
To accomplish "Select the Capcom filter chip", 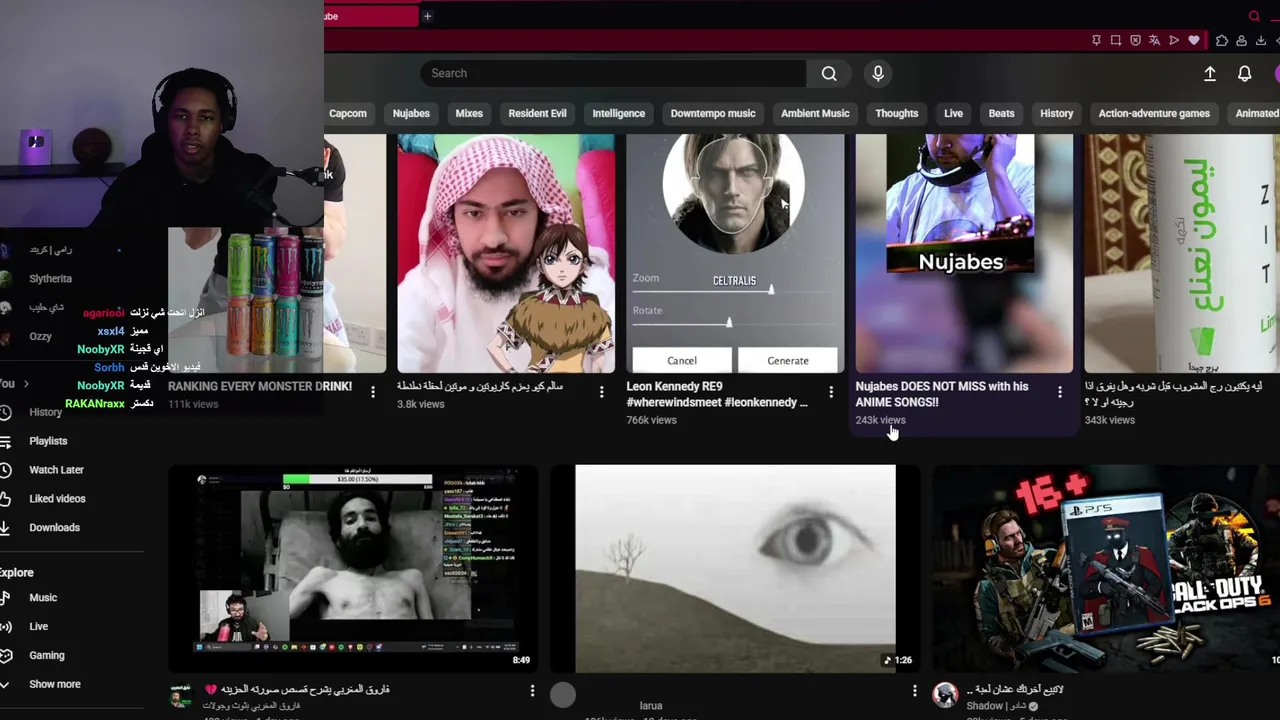I will tap(348, 113).
